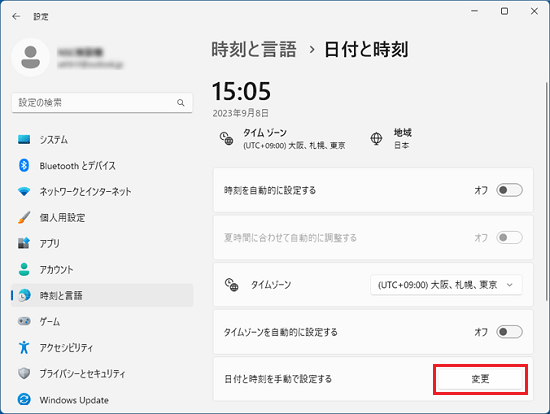Minimize the Settings window
Image resolution: width=550 pixels, height=414 pixels.
coord(474,11)
